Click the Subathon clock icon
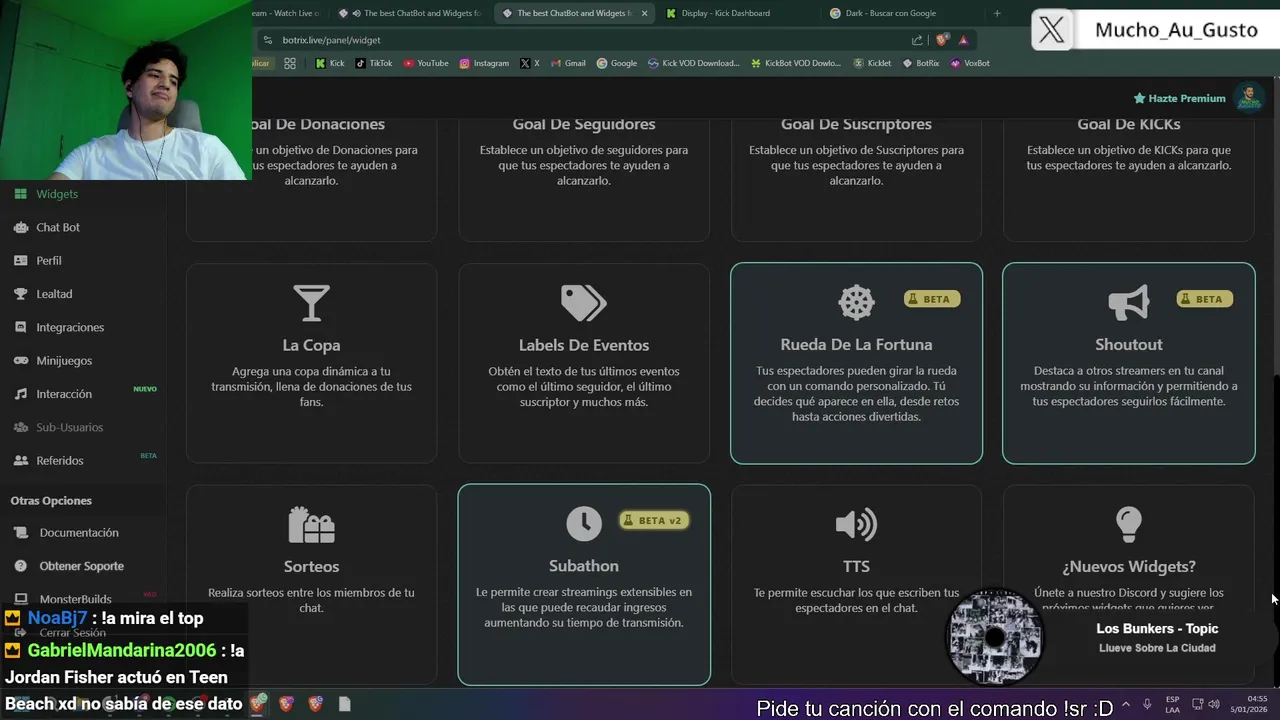 click(584, 523)
